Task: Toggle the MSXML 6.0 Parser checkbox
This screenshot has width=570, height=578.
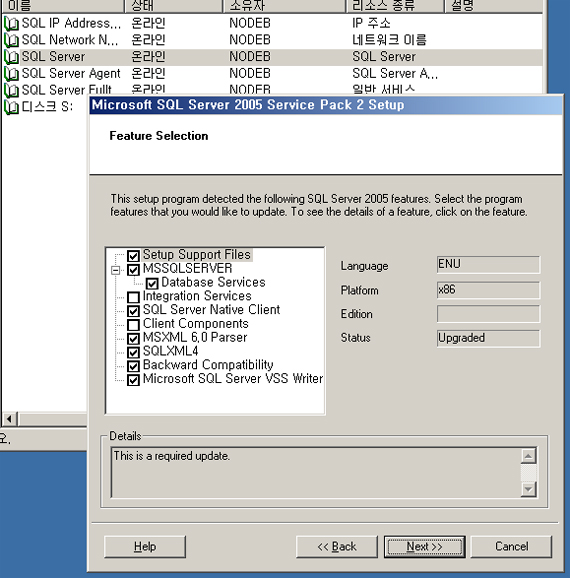Action: click(x=133, y=338)
